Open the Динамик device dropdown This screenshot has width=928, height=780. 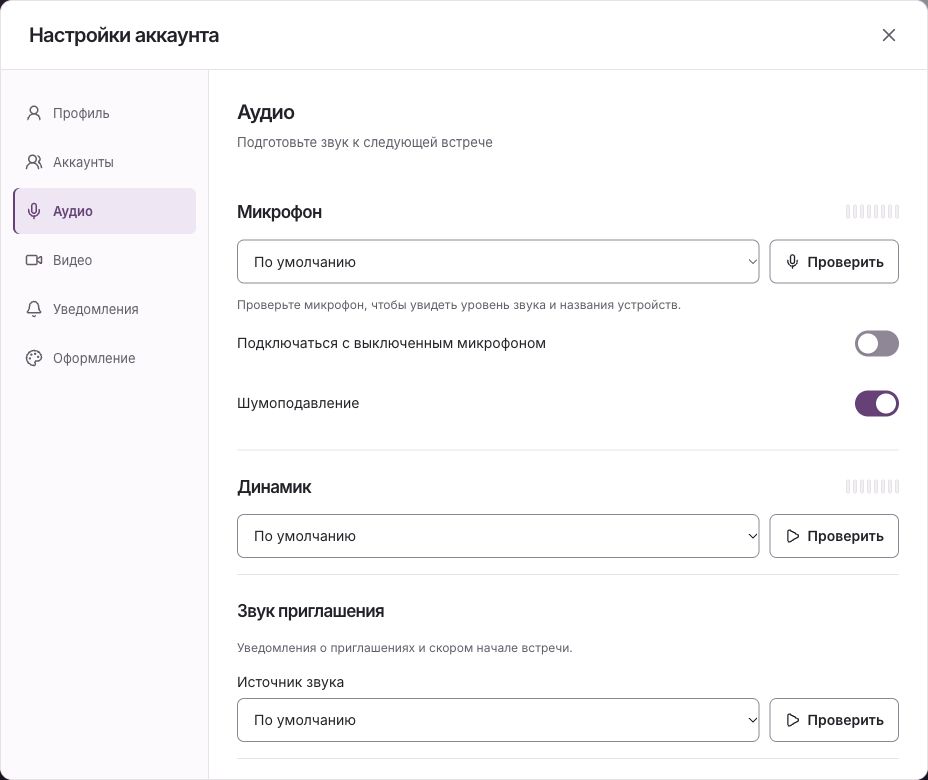click(498, 536)
